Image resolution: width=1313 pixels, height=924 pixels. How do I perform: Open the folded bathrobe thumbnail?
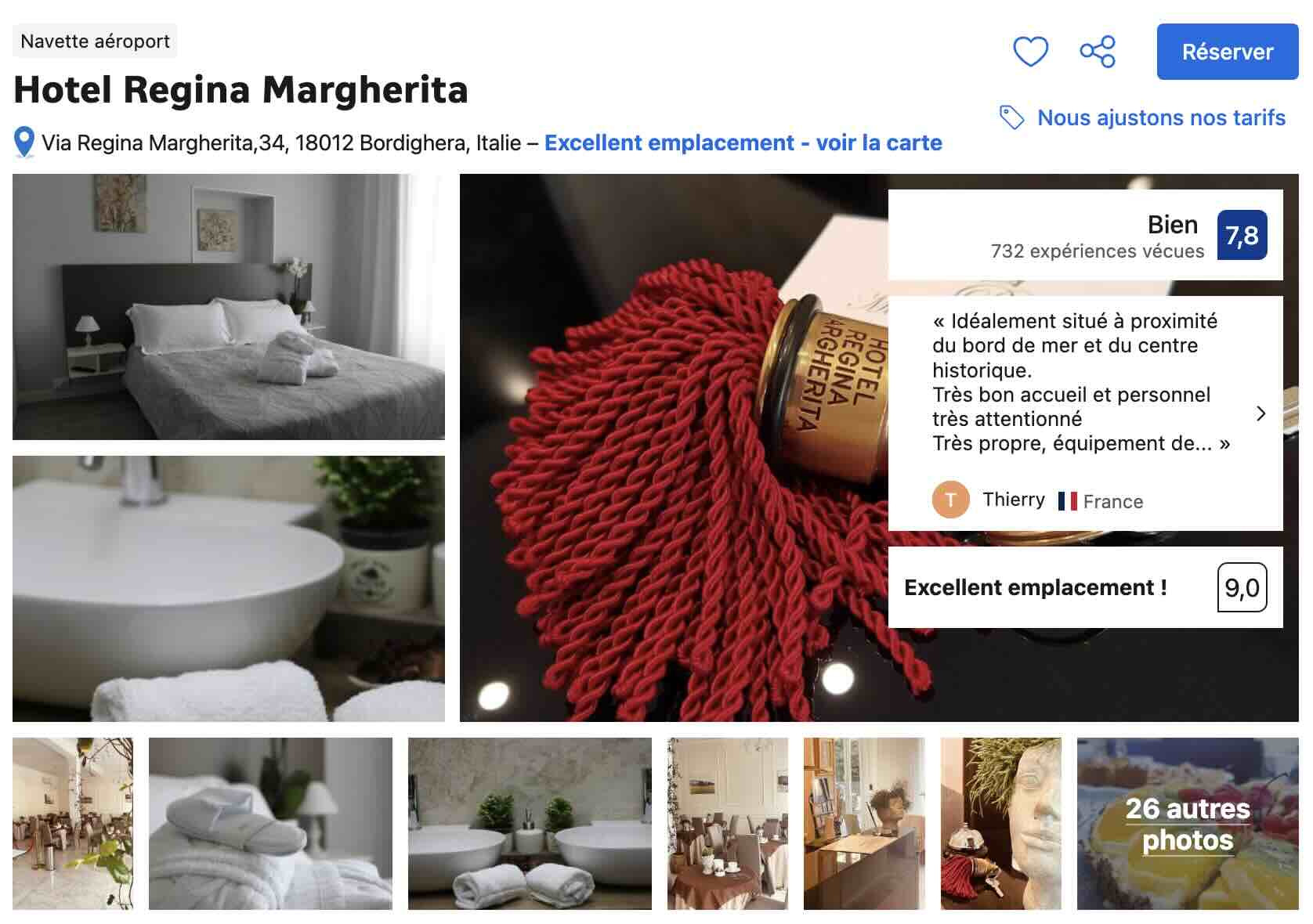point(270,824)
